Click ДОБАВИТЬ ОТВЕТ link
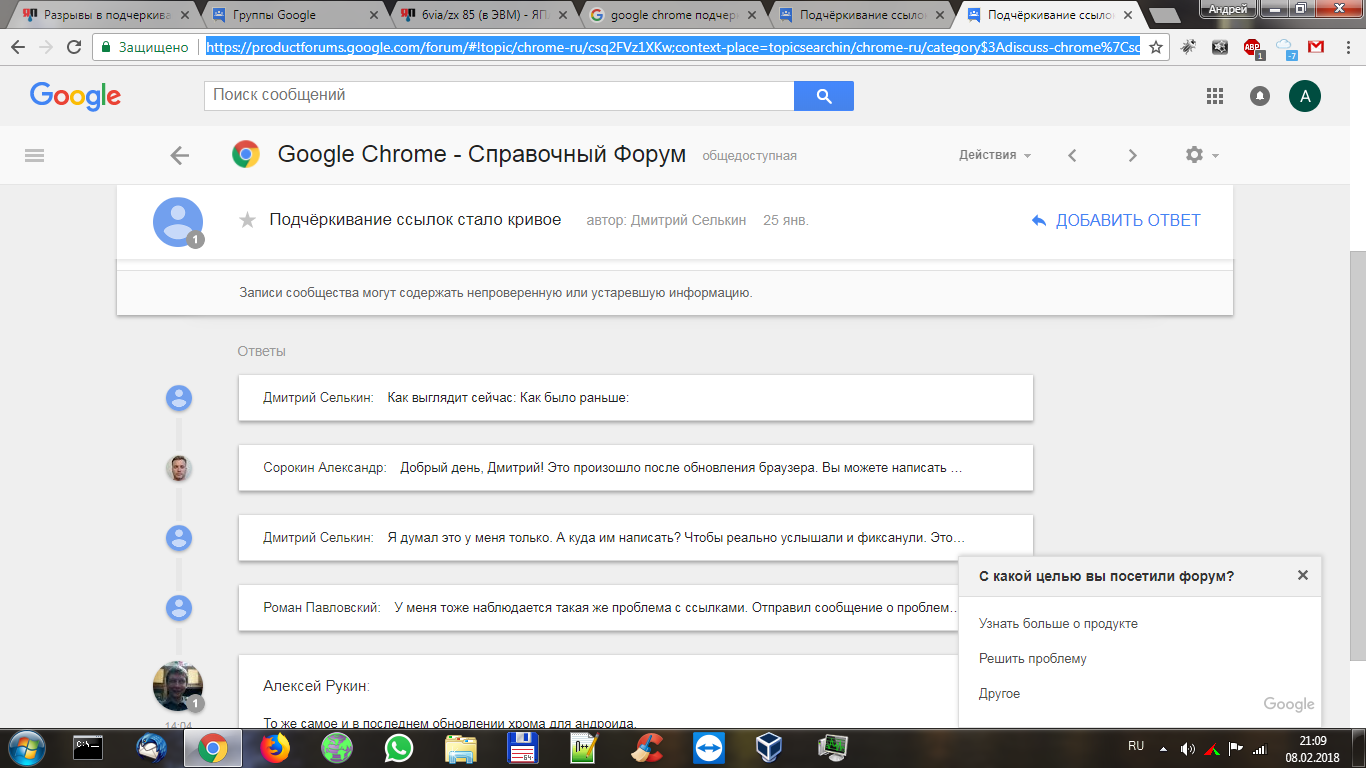The height and width of the screenshot is (768, 1366). [x=1116, y=220]
